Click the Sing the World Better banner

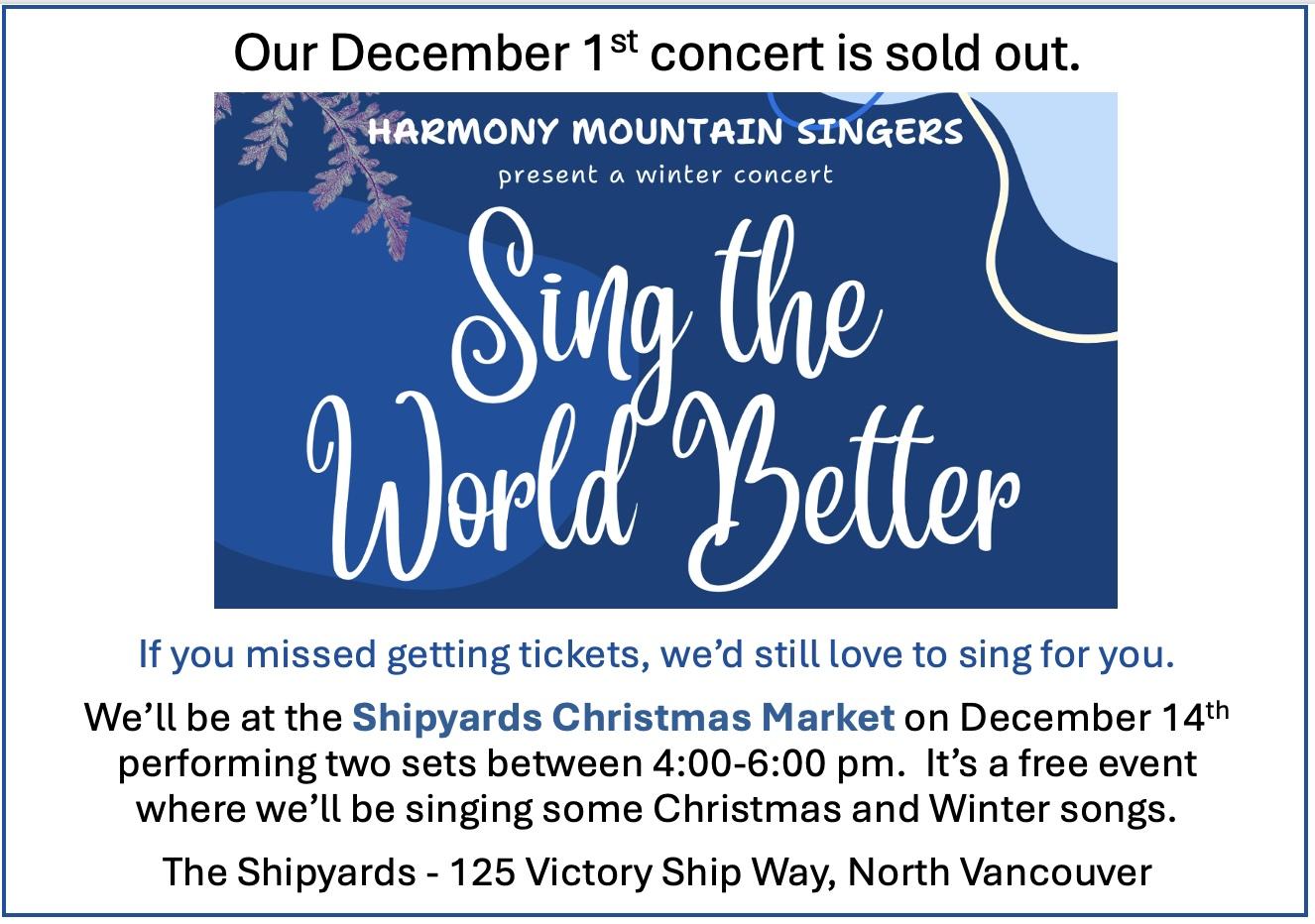(665, 349)
